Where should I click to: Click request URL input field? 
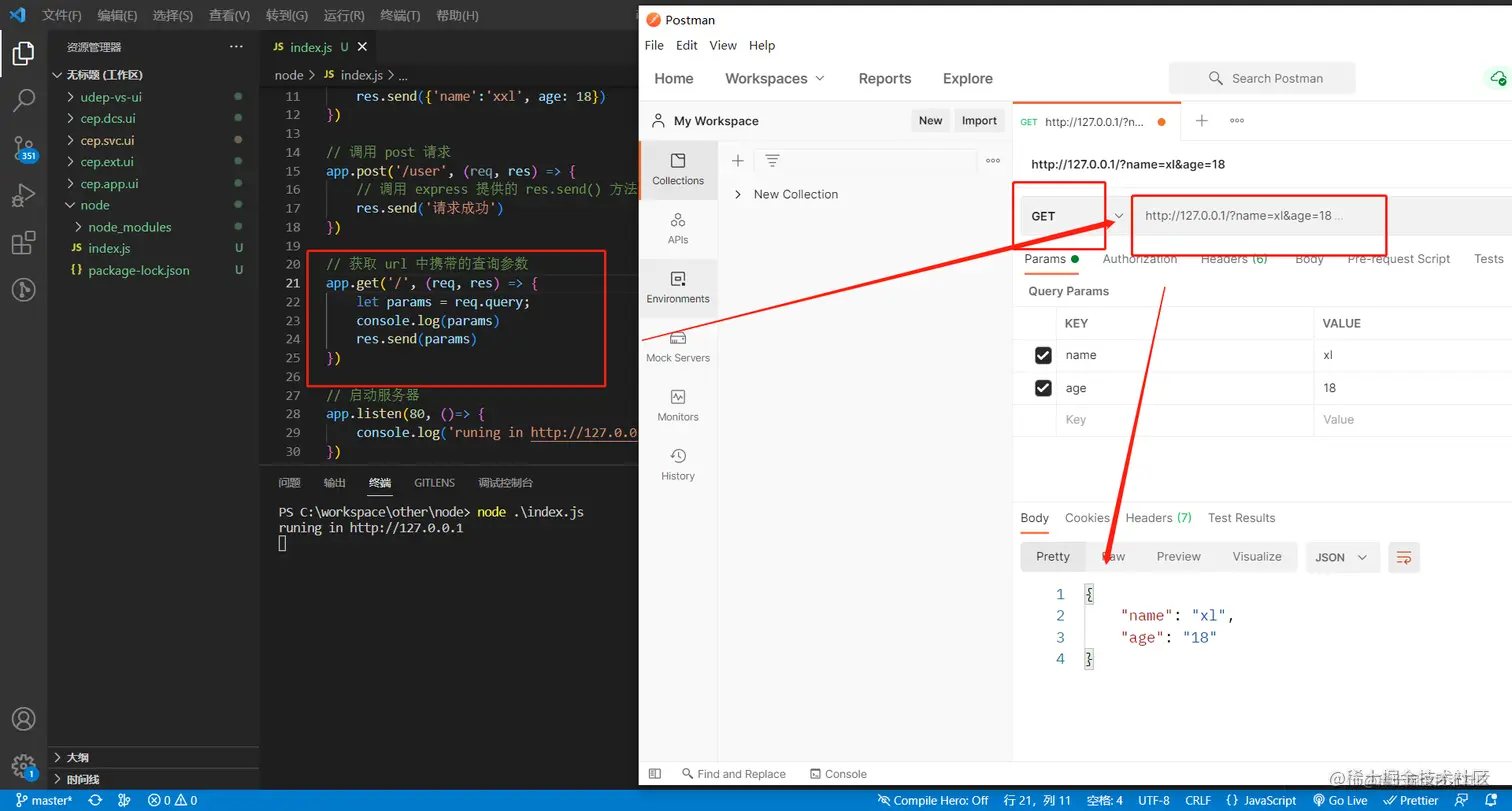pos(1320,216)
